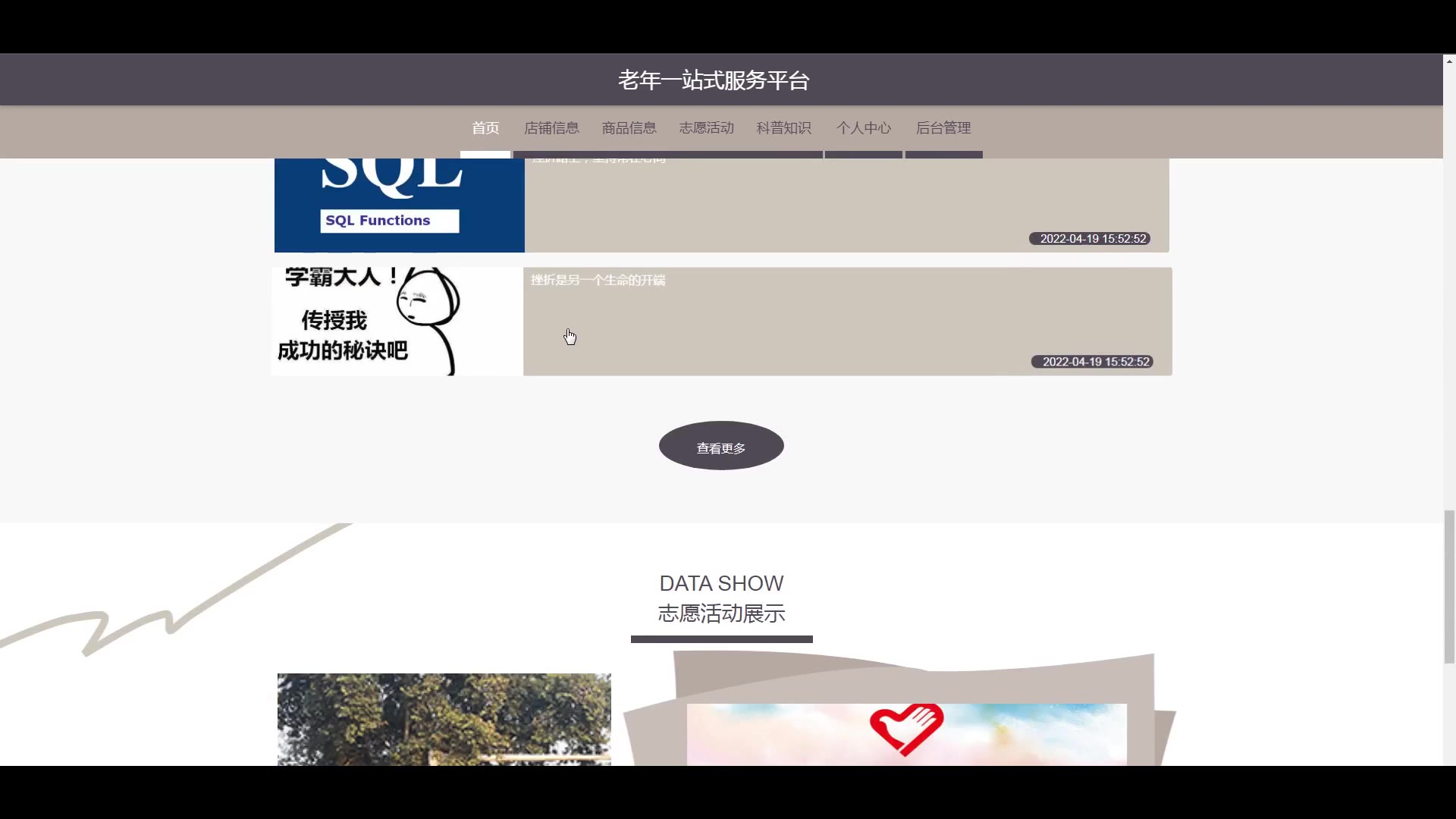Open the SQL Functions article thumbnail
Image resolution: width=1456 pixels, height=819 pixels.
pyautogui.click(x=400, y=206)
